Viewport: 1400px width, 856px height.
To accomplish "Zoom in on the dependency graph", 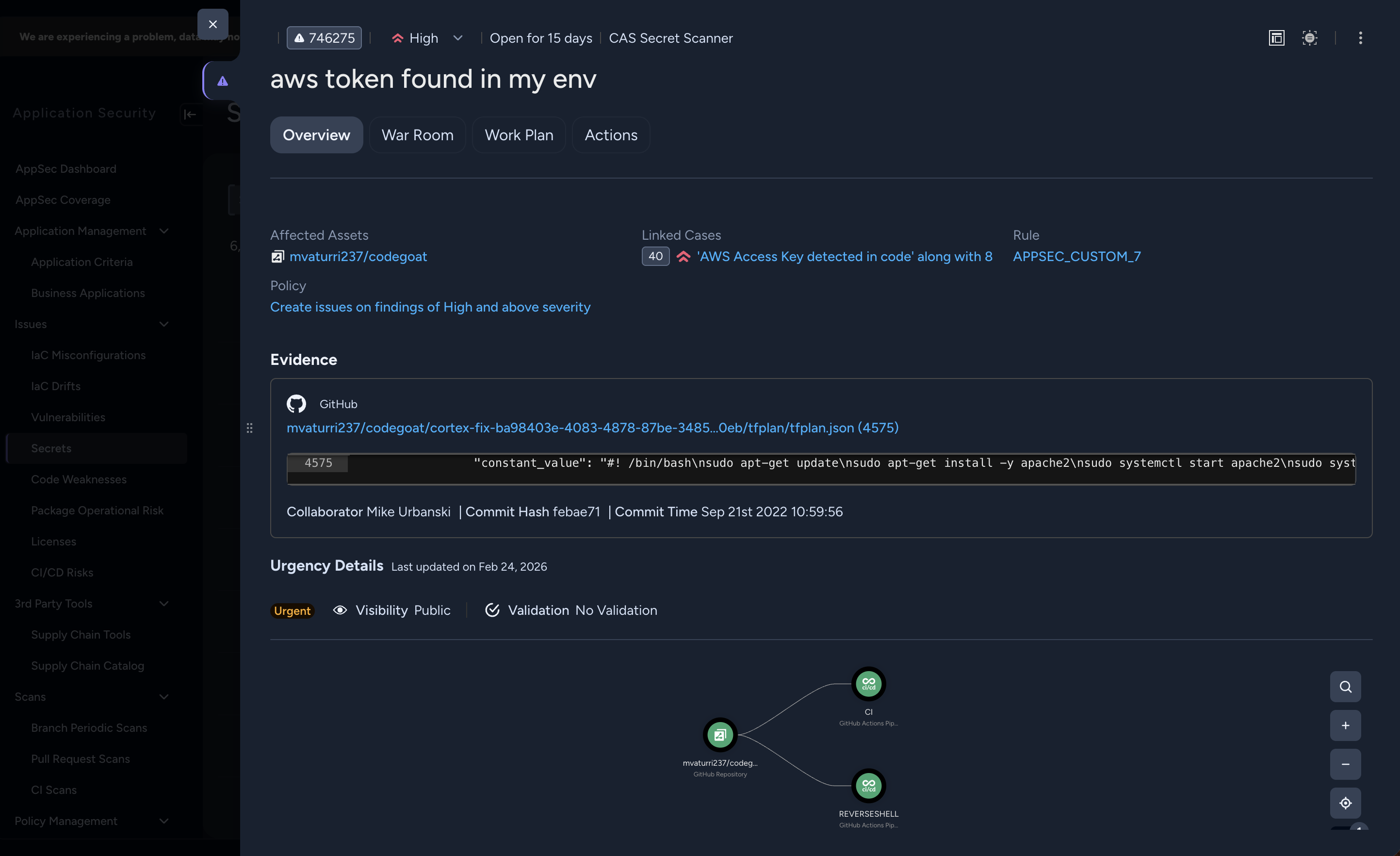I will [x=1346, y=725].
